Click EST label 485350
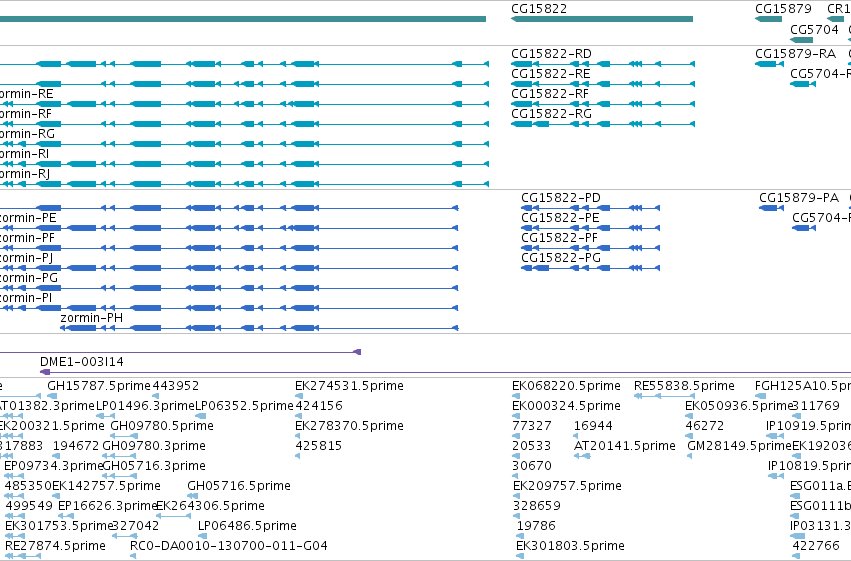The image size is (851, 561). [28, 486]
